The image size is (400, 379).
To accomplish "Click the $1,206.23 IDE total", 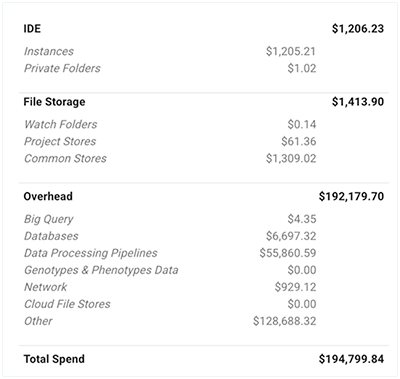I will coord(358,29).
